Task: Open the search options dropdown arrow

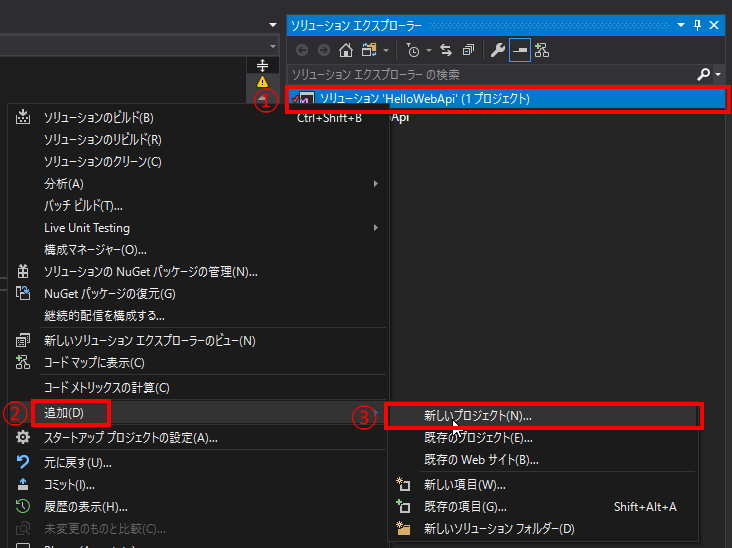Action: [718, 75]
